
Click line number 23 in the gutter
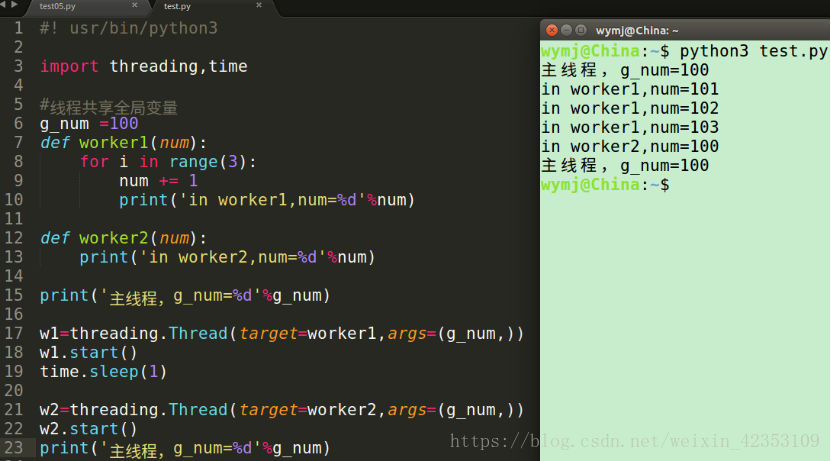[14, 448]
